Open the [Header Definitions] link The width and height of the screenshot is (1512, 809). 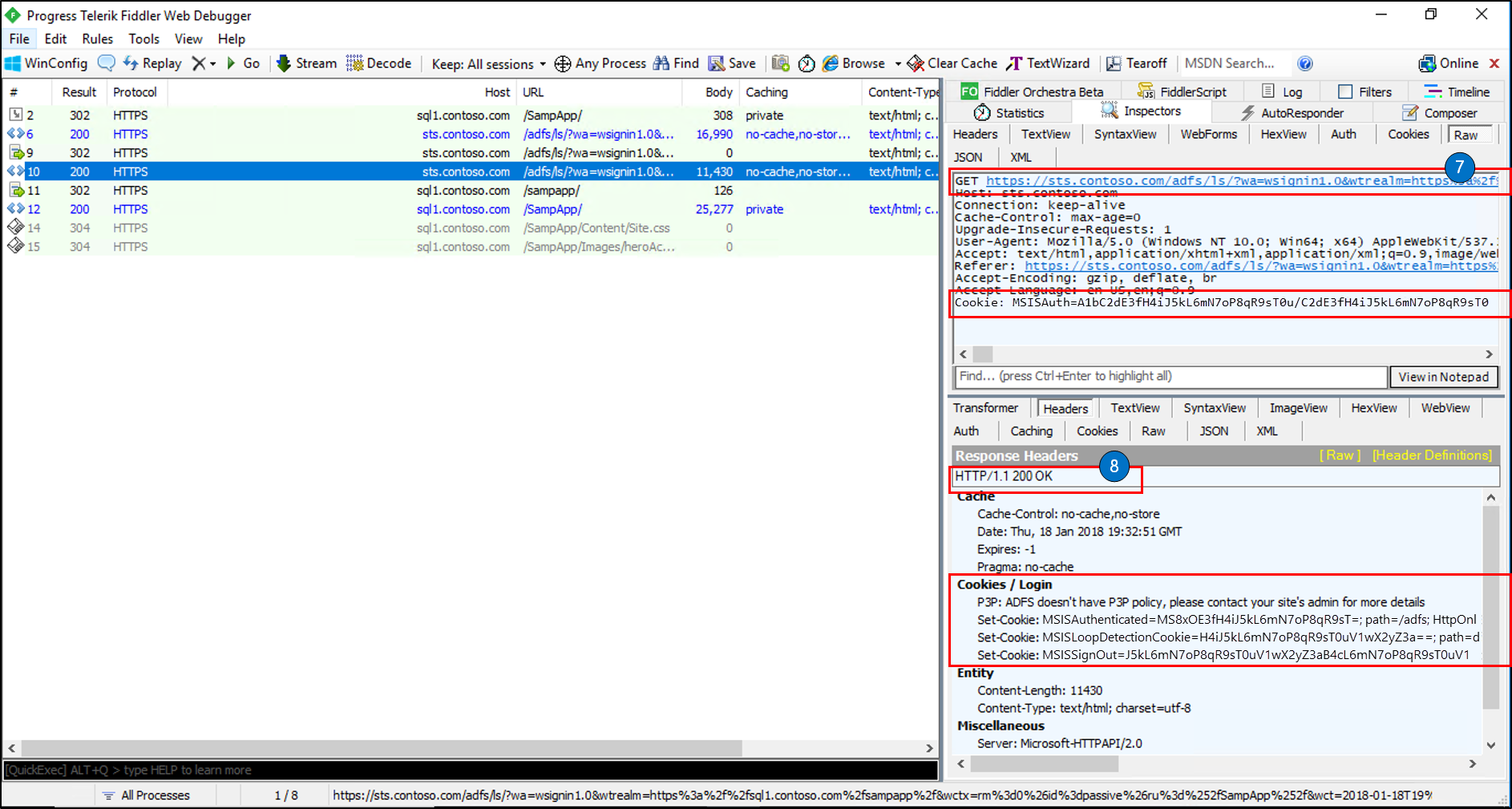point(1432,455)
